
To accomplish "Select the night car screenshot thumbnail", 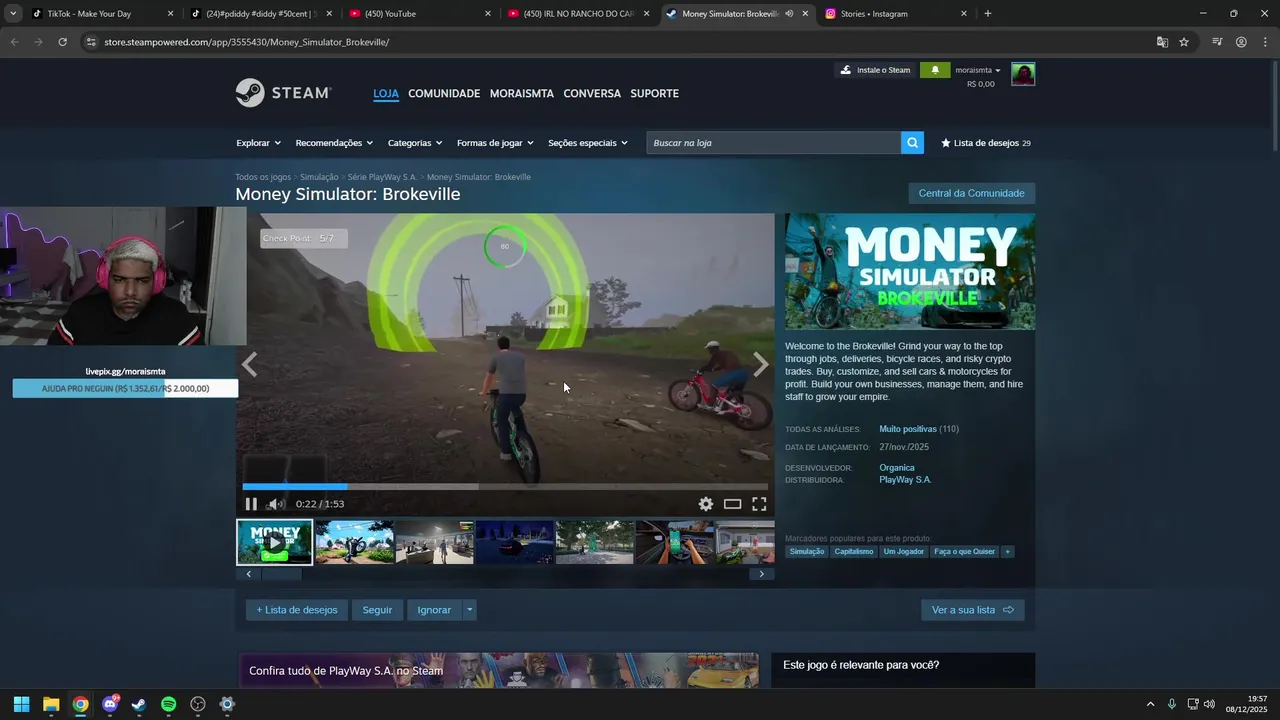I will (x=515, y=542).
